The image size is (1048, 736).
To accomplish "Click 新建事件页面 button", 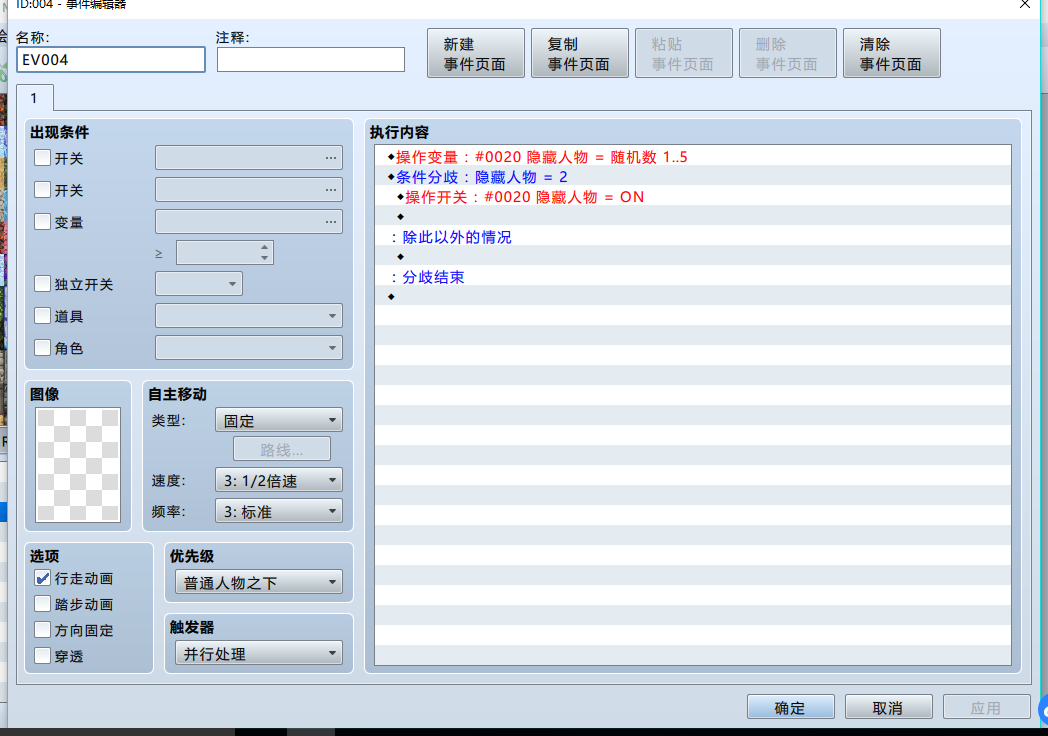I will [x=476, y=53].
